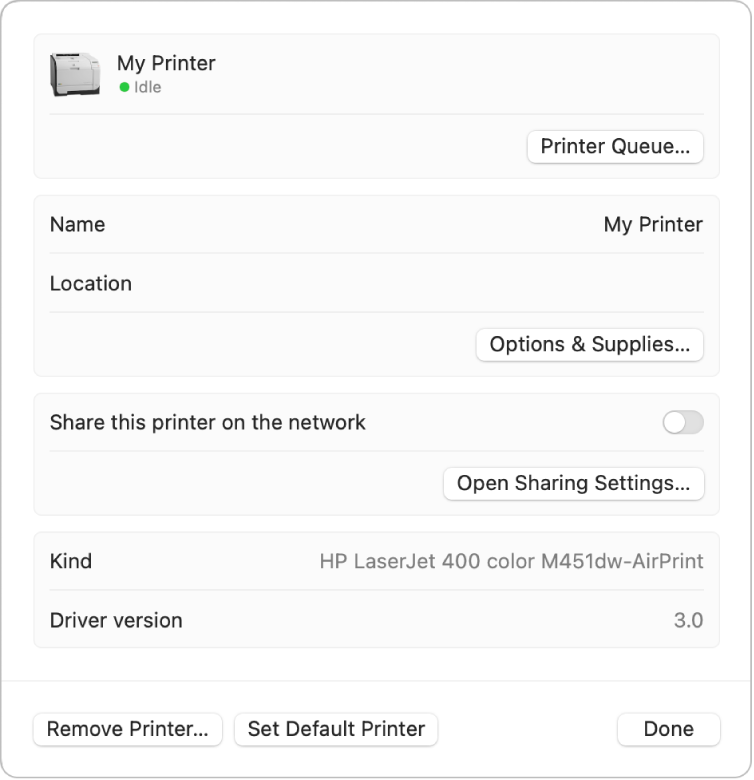Enable Share this printer on the network
754x780 pixels.
[x=683, y=423]
